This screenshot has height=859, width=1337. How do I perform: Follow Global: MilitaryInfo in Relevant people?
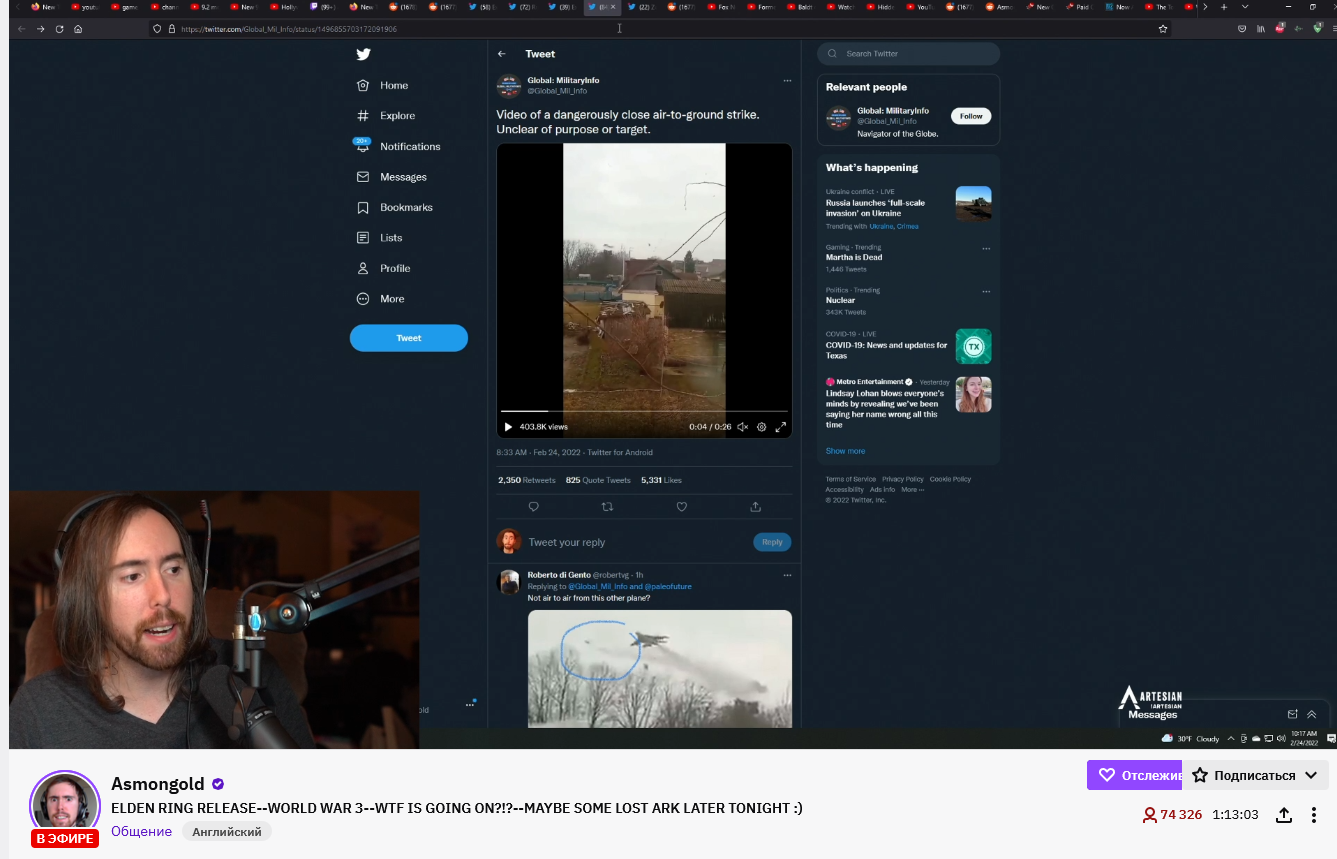point(971,116)
